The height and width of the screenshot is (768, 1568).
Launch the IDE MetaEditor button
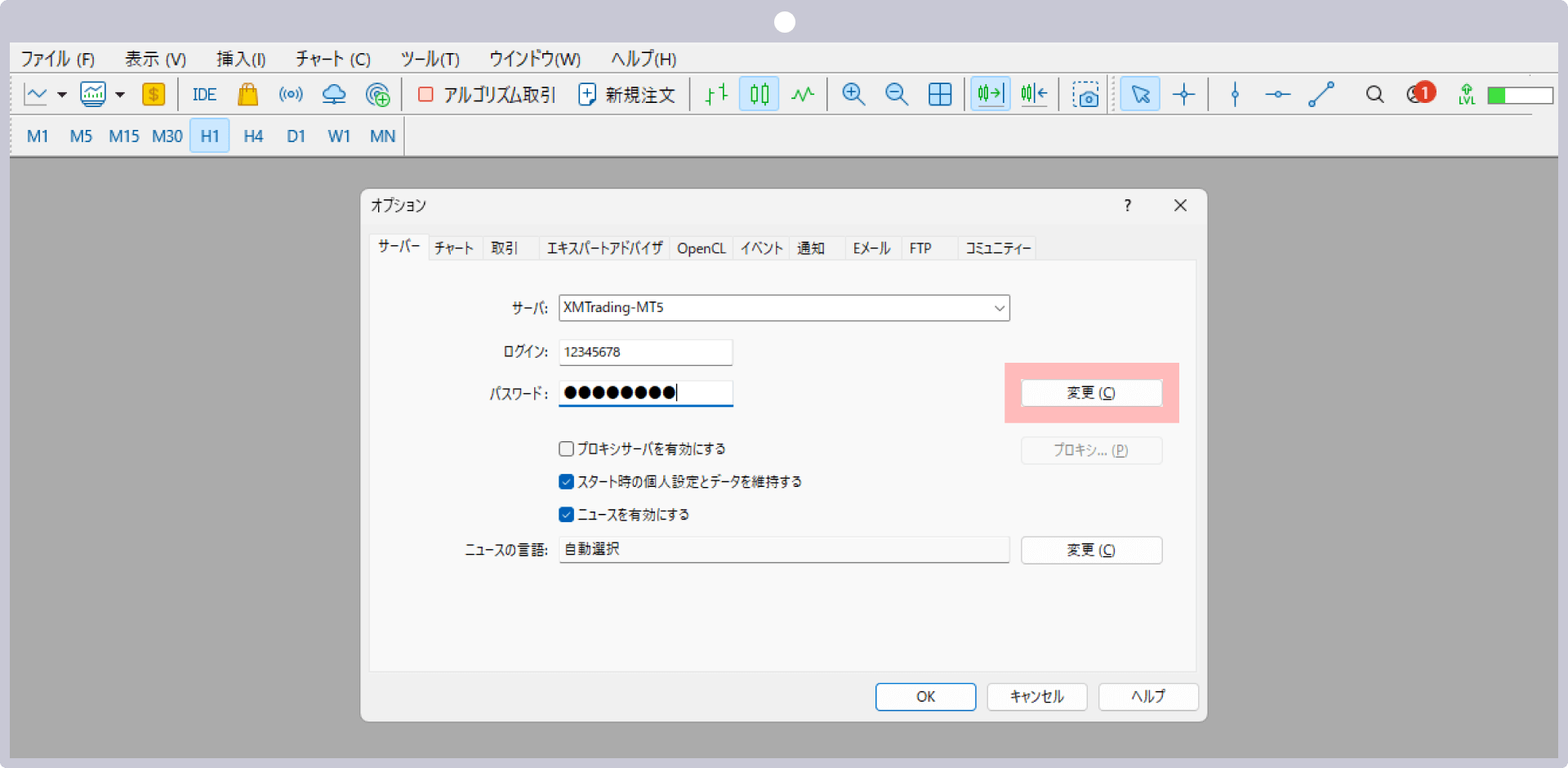click(204, 95)
